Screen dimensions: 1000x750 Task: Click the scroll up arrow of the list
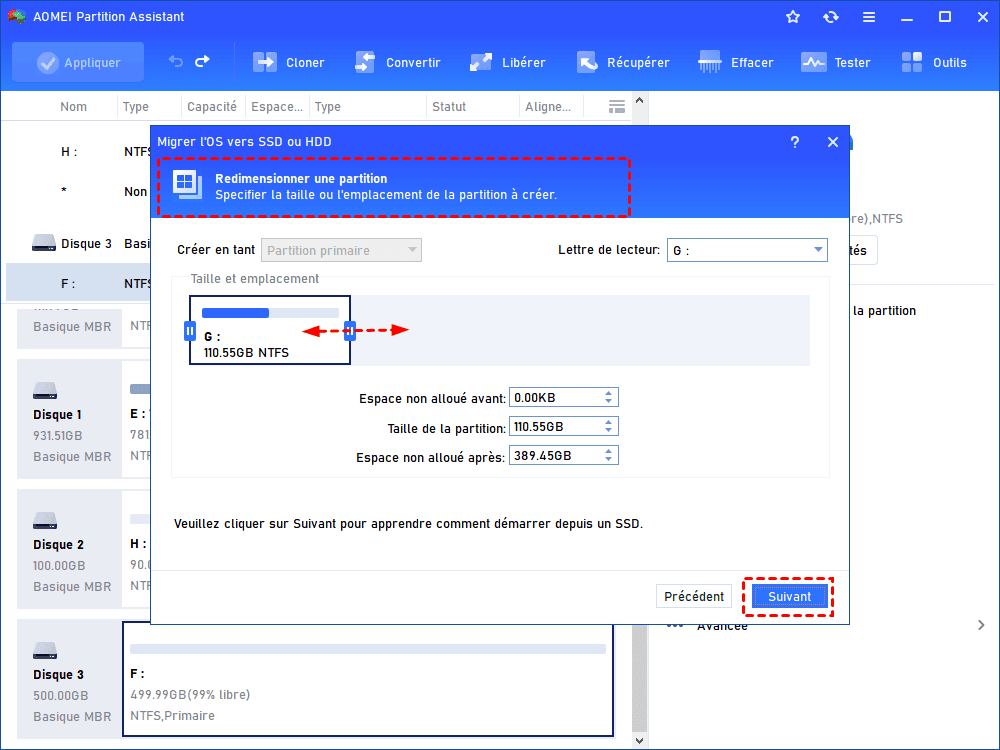coord(640,101)
